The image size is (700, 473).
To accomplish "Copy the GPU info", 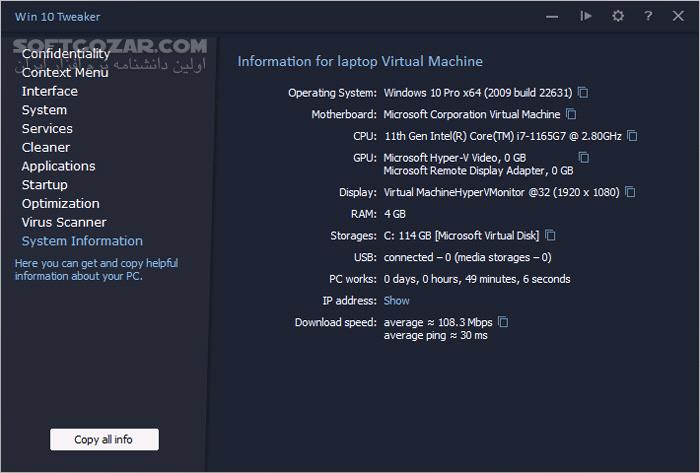I will 583,157.
